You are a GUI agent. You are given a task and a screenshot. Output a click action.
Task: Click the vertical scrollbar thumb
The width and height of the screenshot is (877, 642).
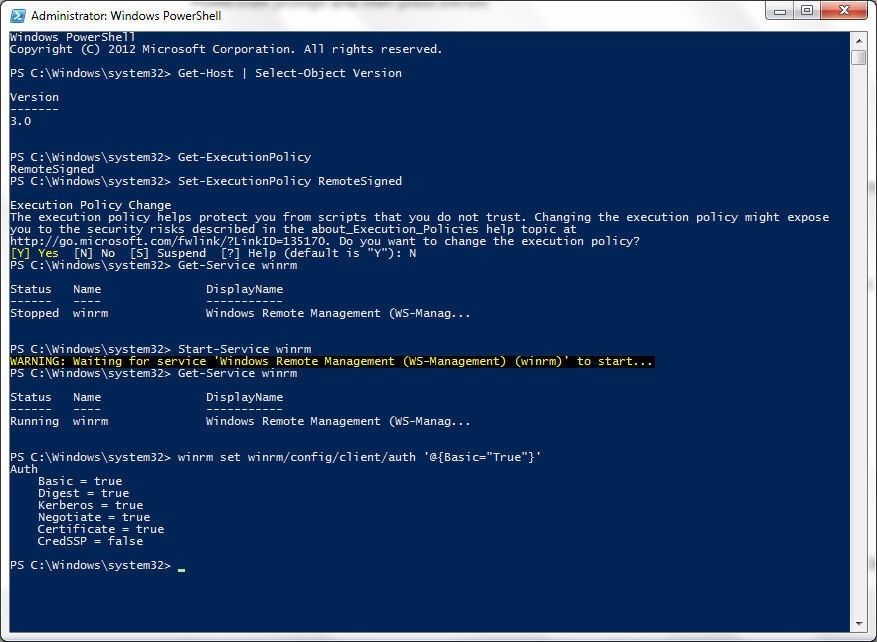pos(859,57)
